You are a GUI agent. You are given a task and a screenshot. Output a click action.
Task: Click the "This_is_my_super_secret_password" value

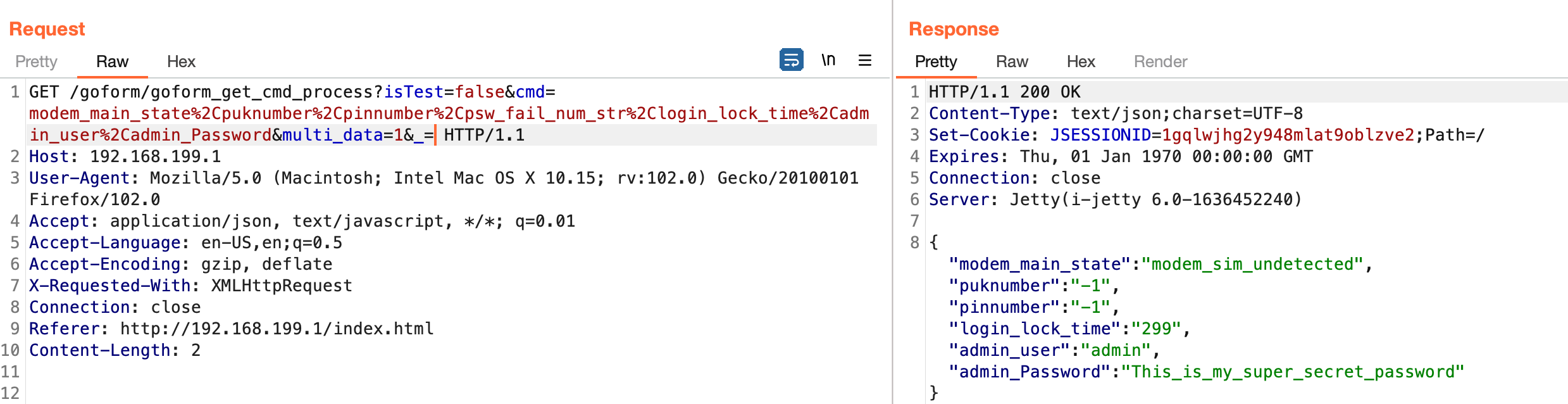(1293, 372)
